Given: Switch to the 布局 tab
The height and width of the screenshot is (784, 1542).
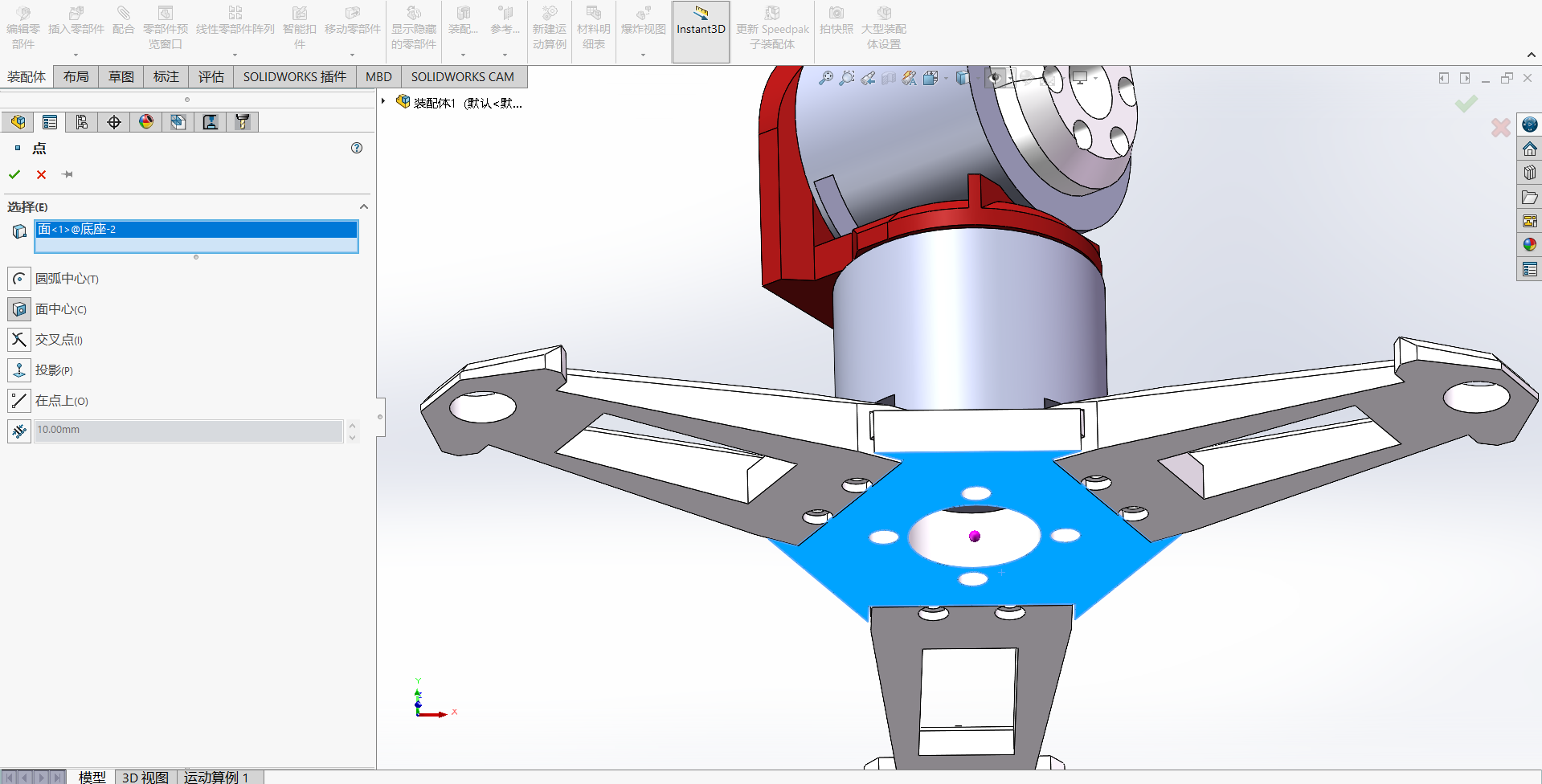Looking at the screenshot, I should point(76,77).
